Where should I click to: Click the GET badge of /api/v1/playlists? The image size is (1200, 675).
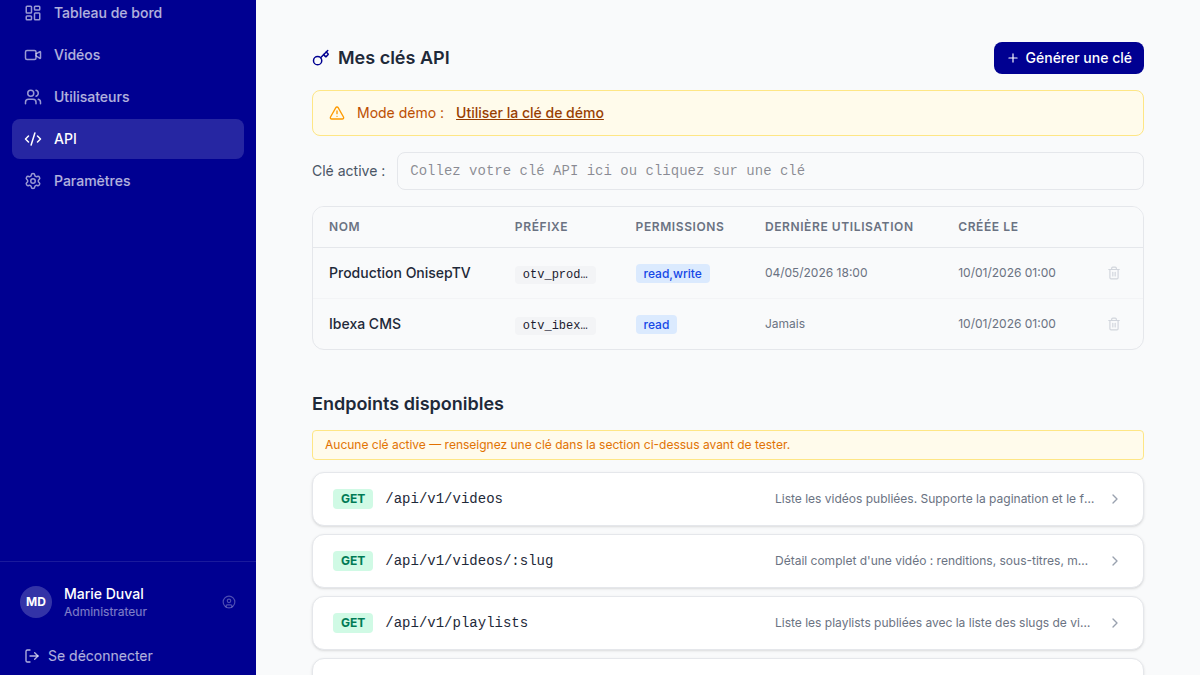click(353, 623)
